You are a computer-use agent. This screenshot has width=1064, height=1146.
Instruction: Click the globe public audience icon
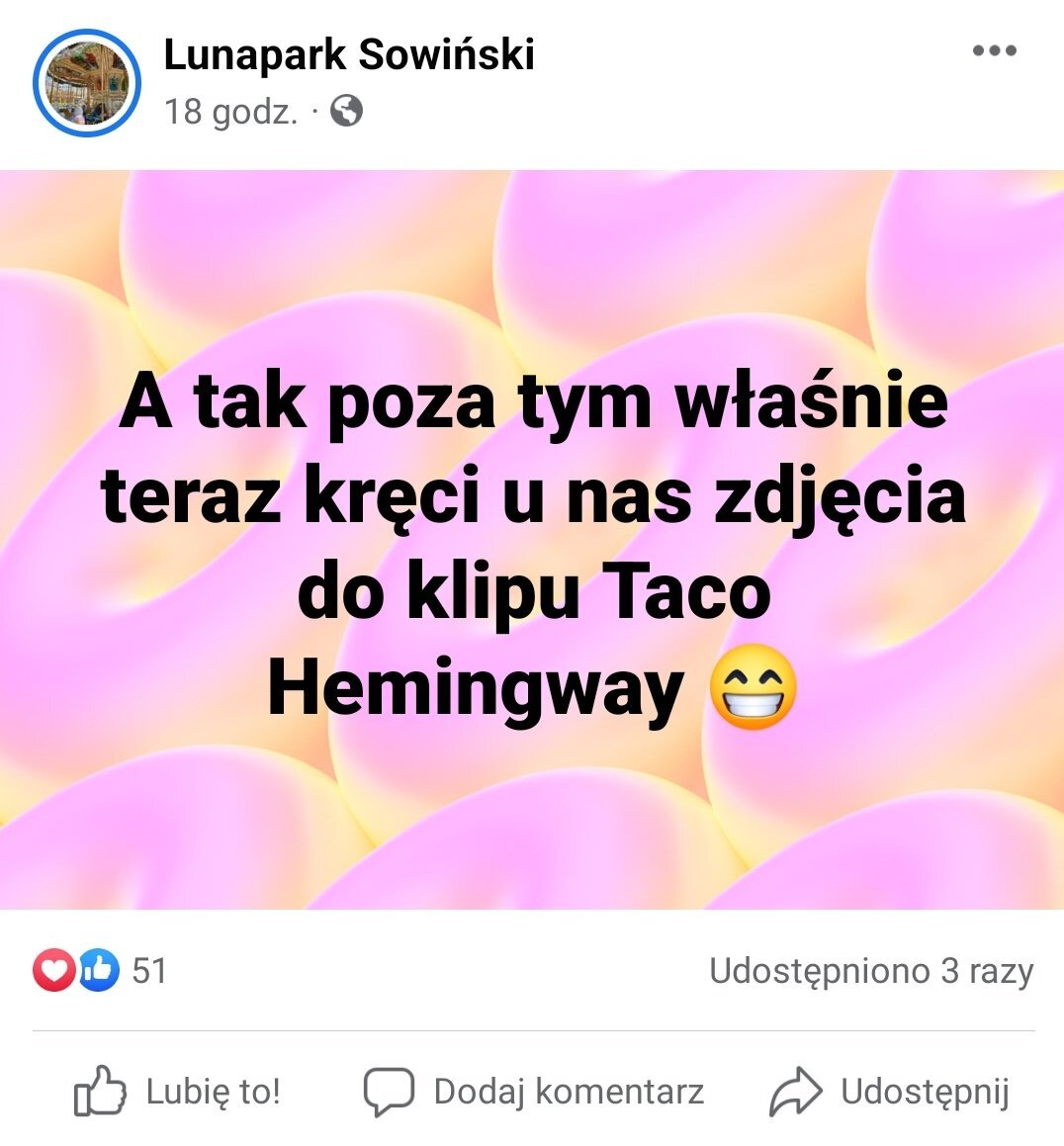click(346, 111)
